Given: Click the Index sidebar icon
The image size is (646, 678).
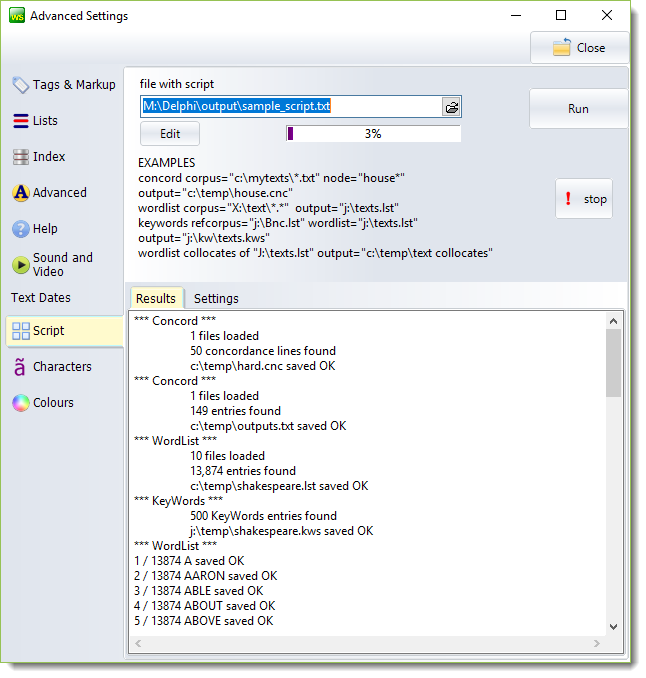Looking at the screenshot, I should point(20,157).
